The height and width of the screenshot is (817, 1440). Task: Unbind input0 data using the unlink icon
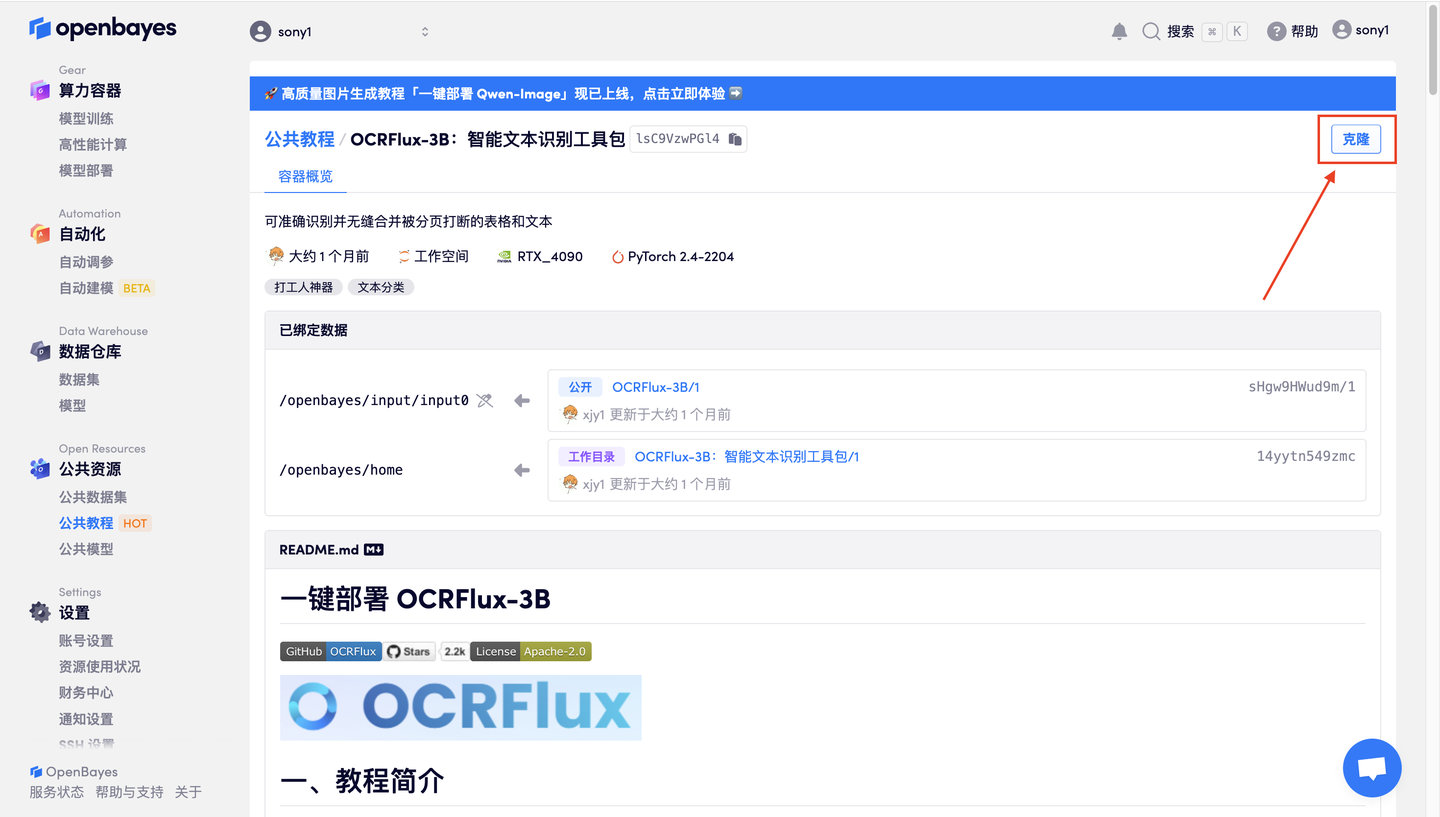(x=485, y=399)
